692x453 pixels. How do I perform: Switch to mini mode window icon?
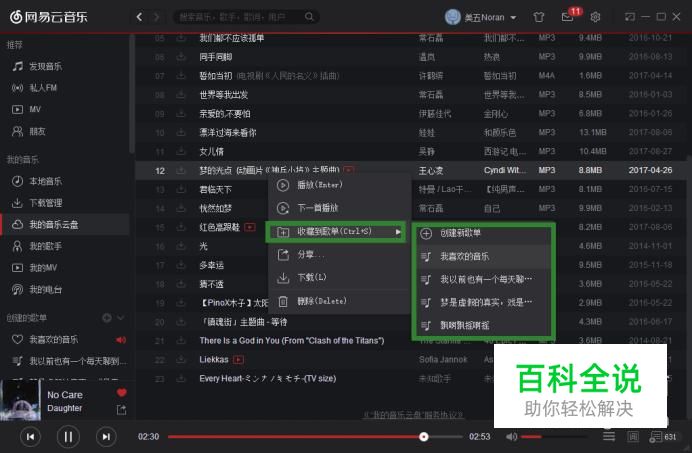click(630, 17)
